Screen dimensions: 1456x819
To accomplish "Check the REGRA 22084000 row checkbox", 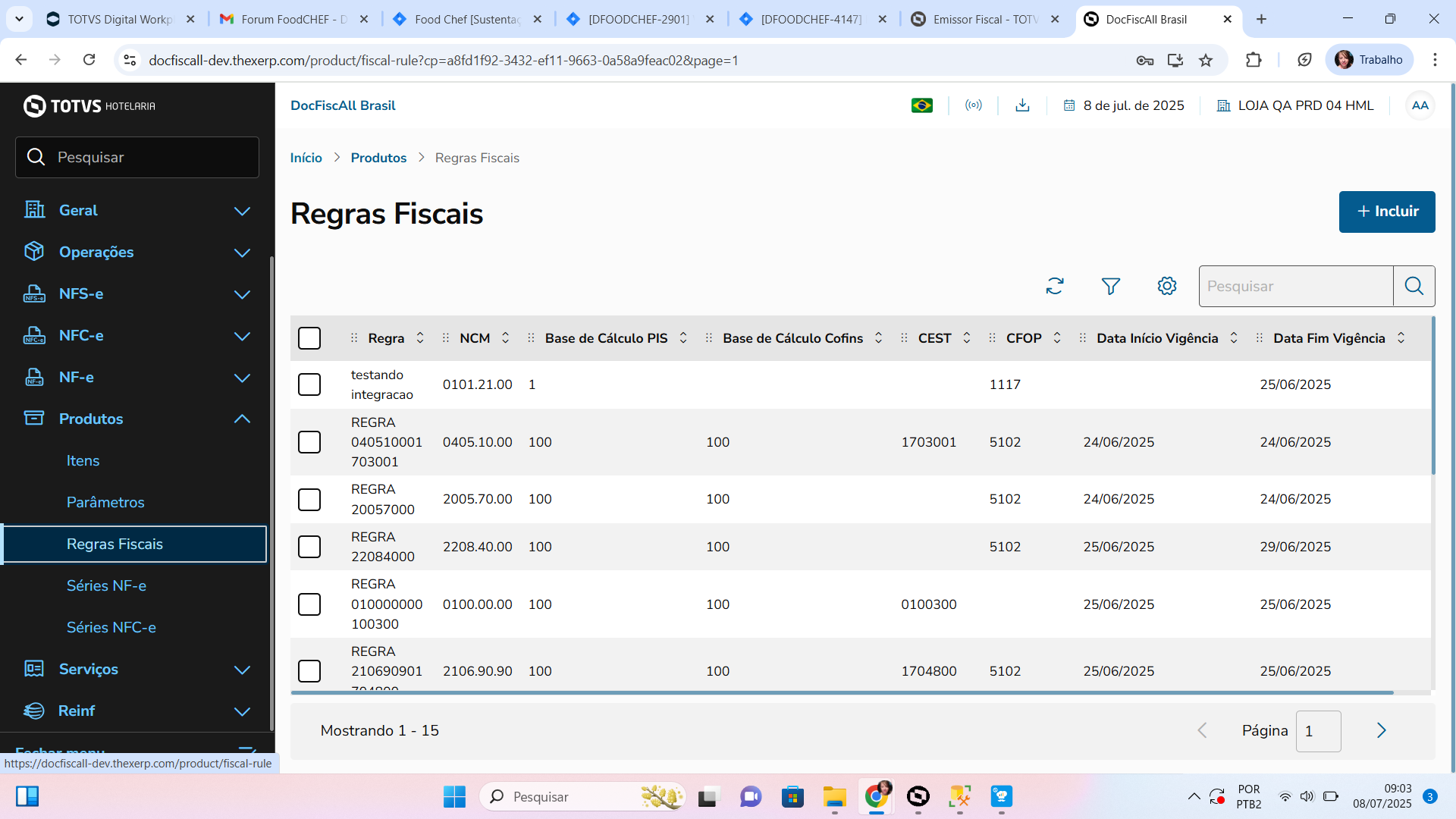I will [x=309, y=547].
